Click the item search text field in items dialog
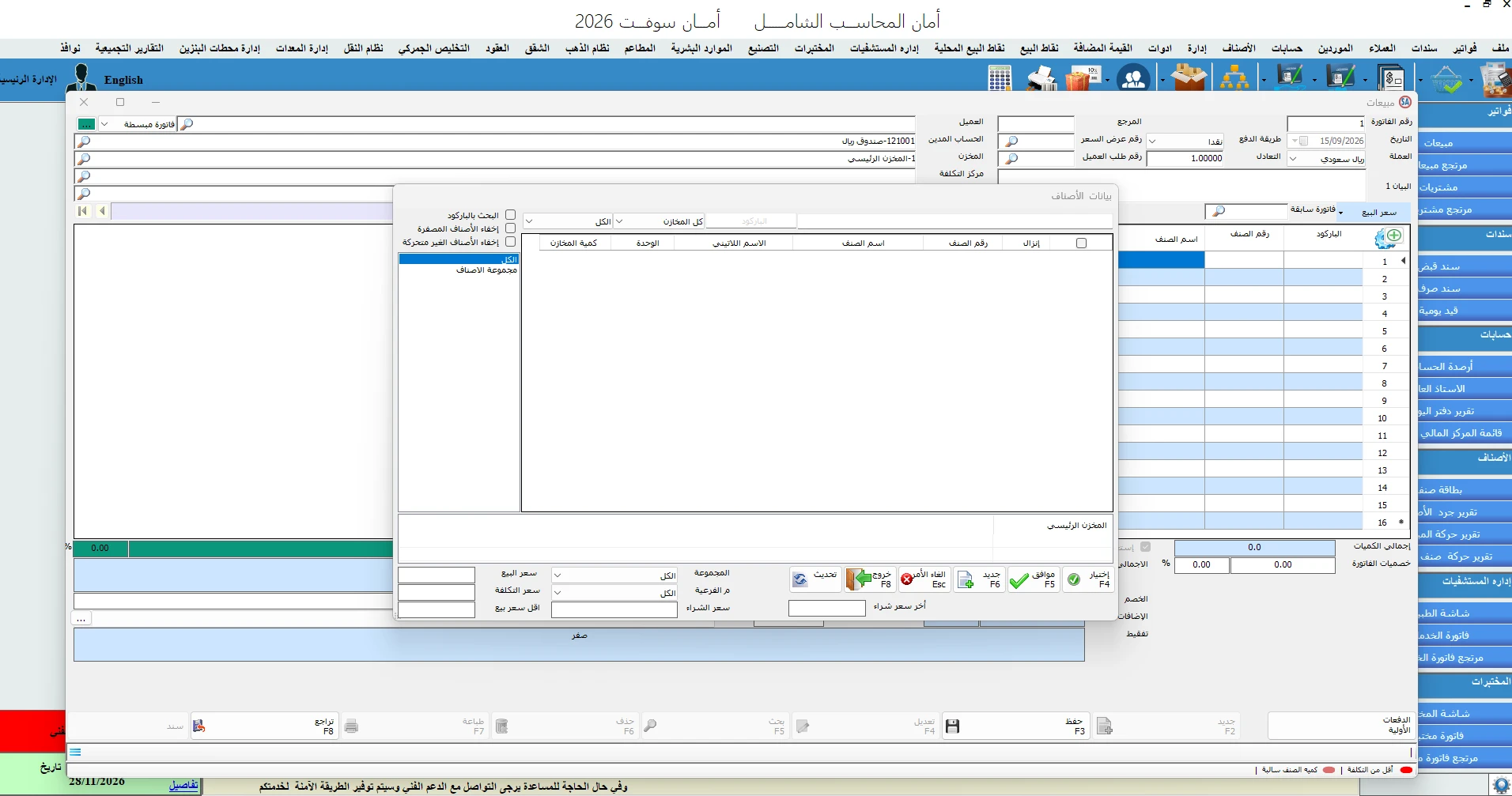1512x796 pixels. [954, 221]
